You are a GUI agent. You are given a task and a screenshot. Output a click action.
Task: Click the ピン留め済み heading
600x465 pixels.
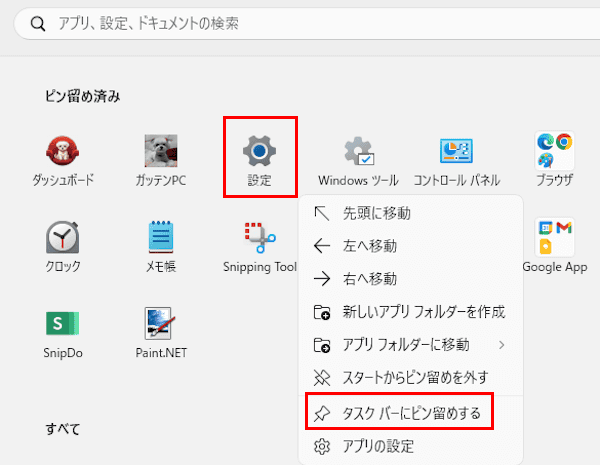click(x=83, y=96)
